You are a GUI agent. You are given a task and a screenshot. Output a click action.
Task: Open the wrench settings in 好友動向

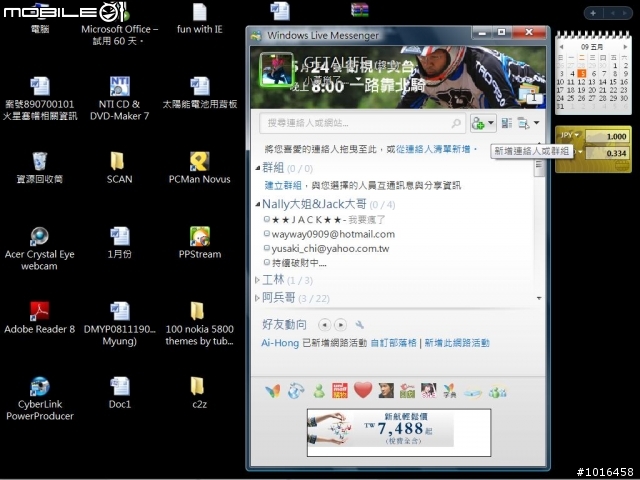pos(360,325)
